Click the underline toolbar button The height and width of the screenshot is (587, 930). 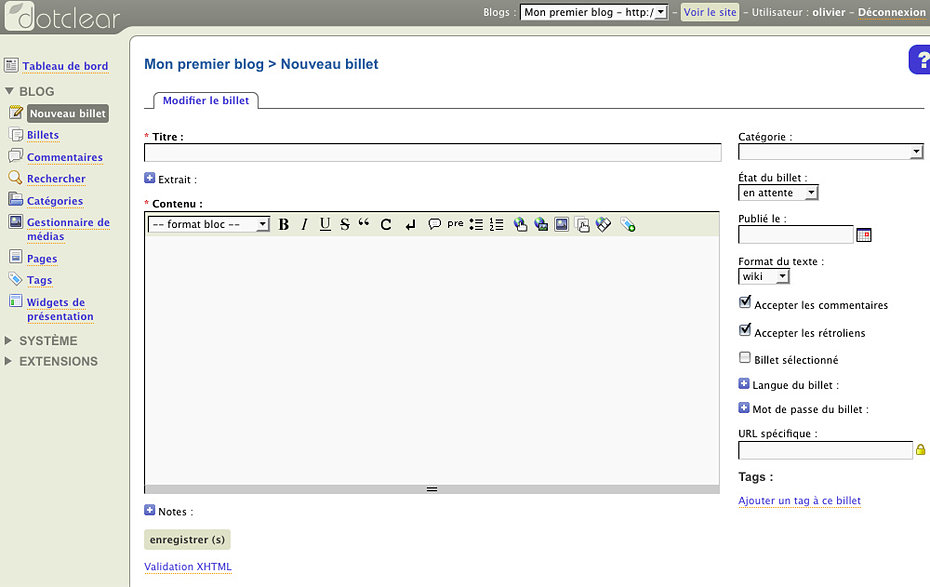click(325, 225)
